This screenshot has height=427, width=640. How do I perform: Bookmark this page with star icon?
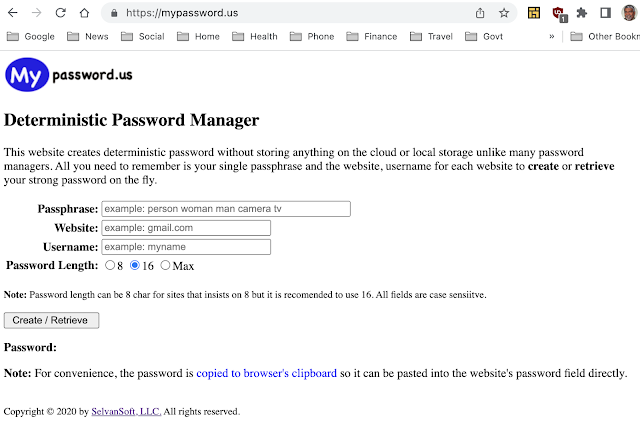tap(504, 13)
